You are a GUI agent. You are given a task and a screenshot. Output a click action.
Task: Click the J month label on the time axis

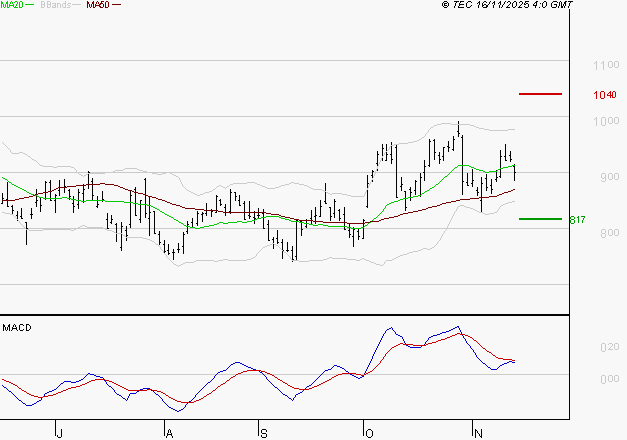pyautogui.click(x=59, y=434)
